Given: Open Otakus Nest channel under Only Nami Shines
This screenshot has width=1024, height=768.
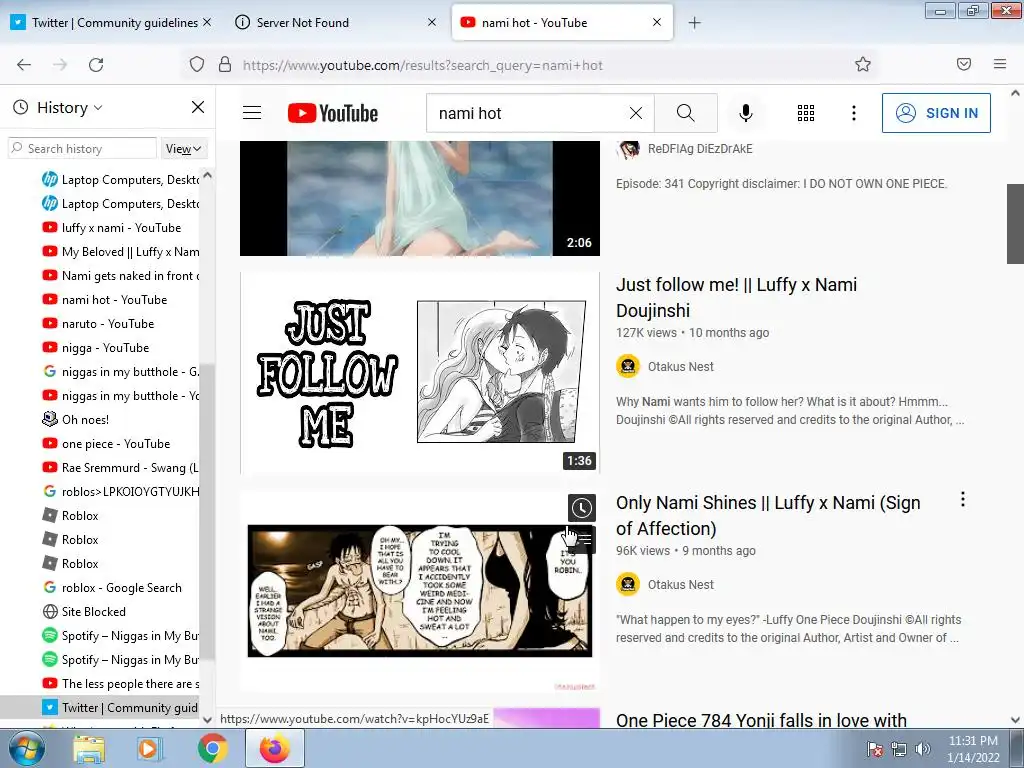Looking at the screenshot, I should tap(680, 584).
